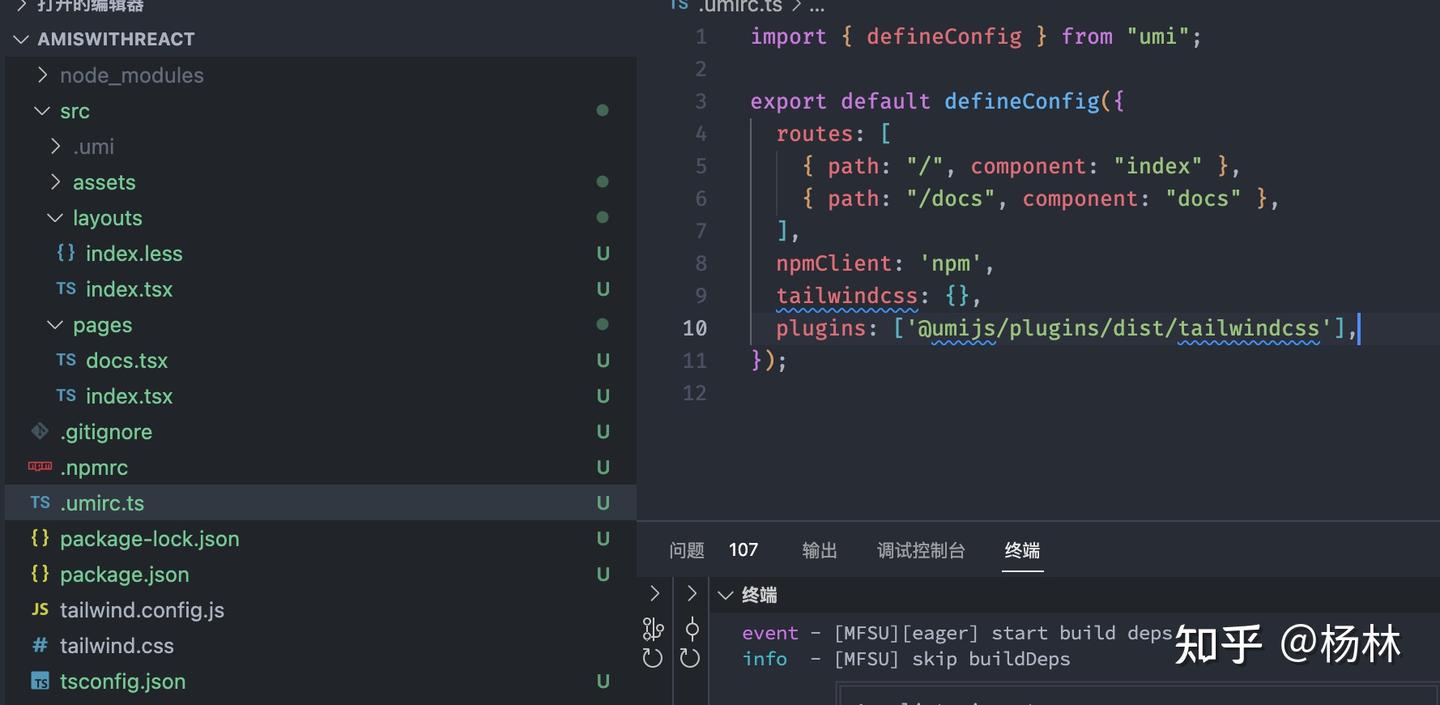Click the npm icon beside .npmrc
Viewport: 1440px width, 705px height.
40,467
